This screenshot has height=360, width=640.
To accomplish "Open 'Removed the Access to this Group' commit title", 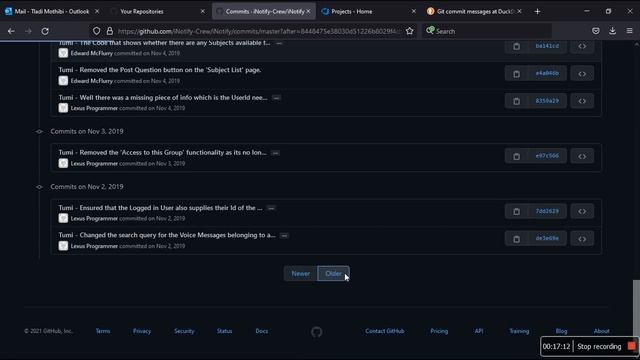I will 162,152.
